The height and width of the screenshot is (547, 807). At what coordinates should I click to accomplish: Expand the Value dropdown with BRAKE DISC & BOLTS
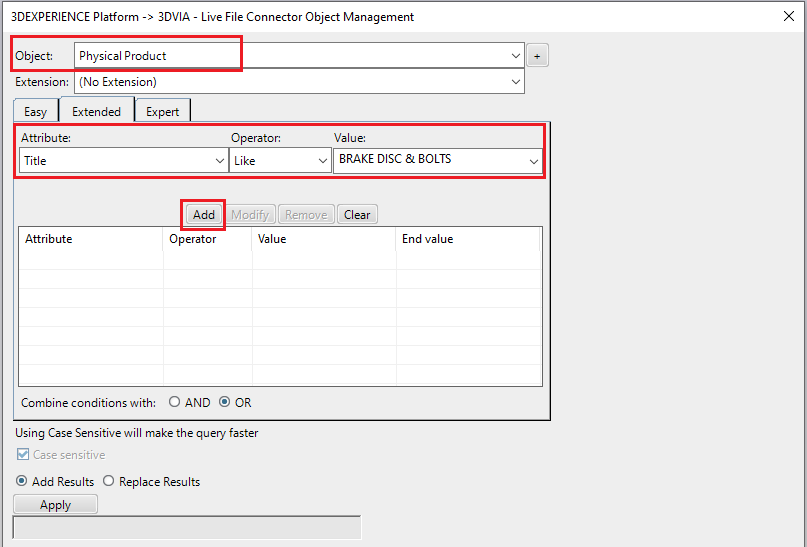click(437, 161)
